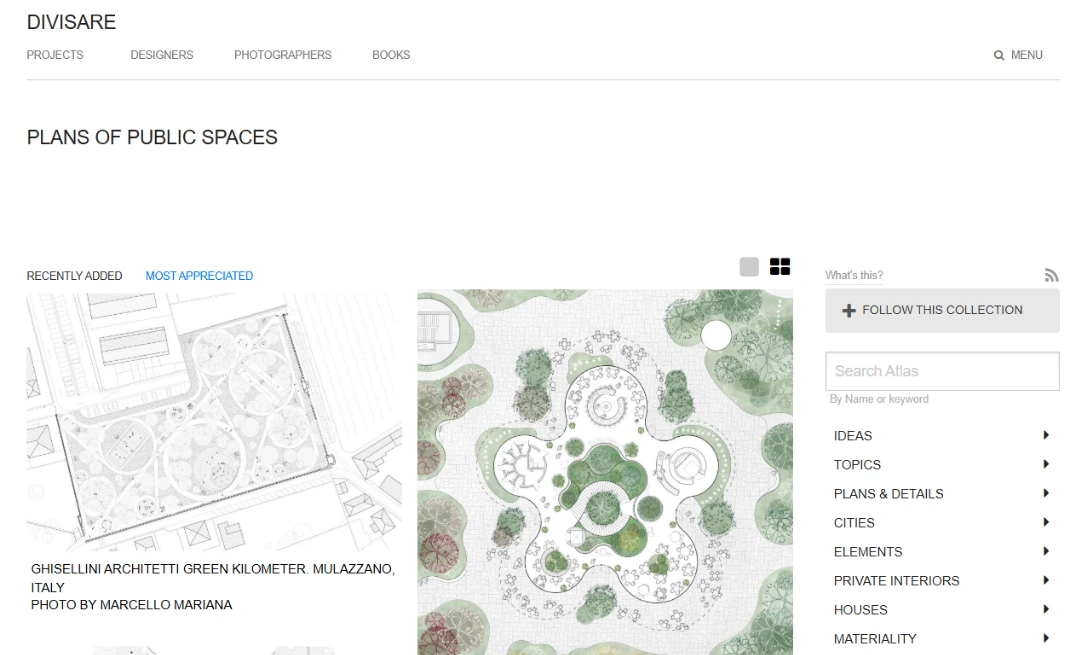This screenshot has height=655, width=1080.
Task: Click the Divisare logo to go home
Action: (x=71, y=22)
